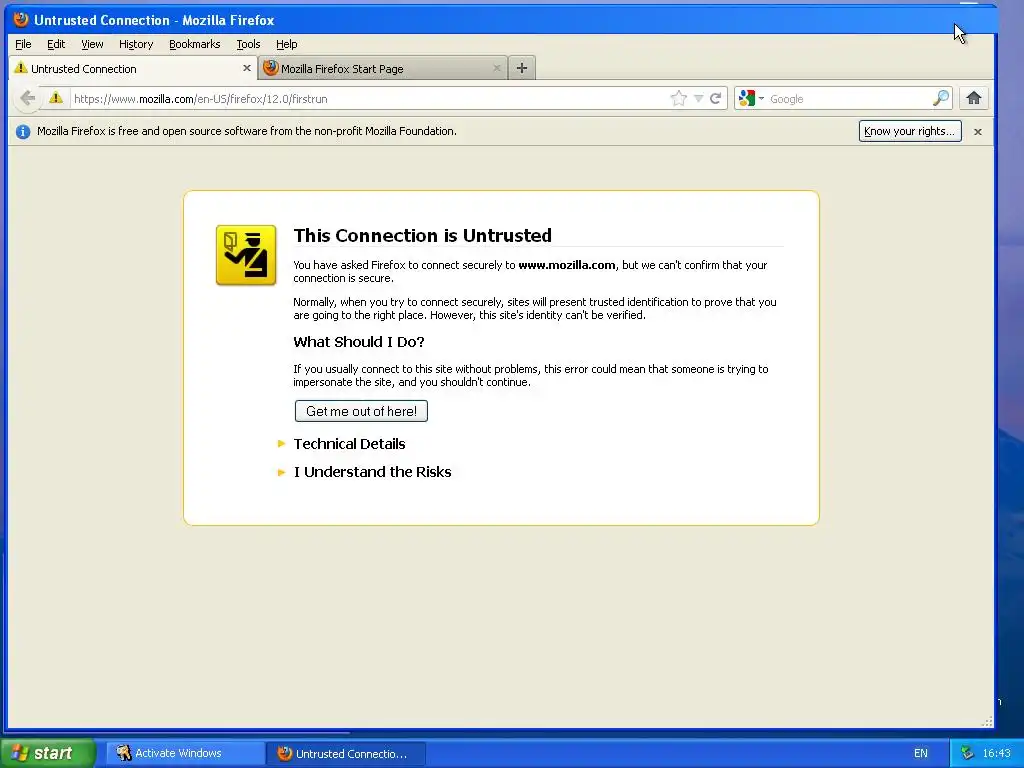This screenshot has width=1024, height=768.
Task: Open search engine selector dropdown
Action: tap(761, 99)
